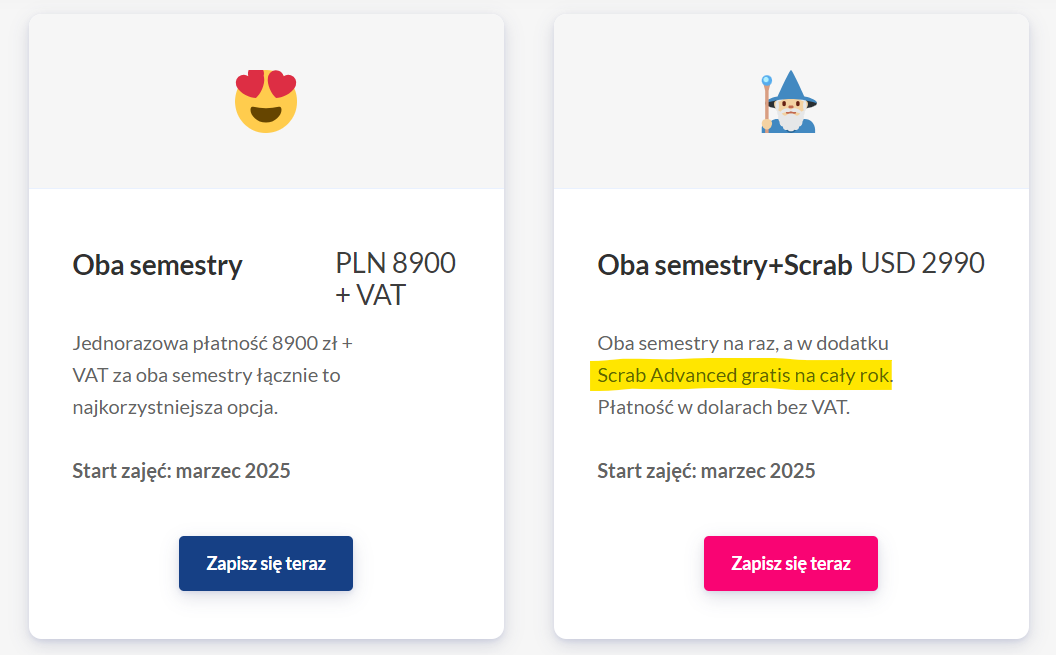Click the pink Zapisz się teraz button
The width and height of the screenshot is (1056, 655).
tap(791, 563)
